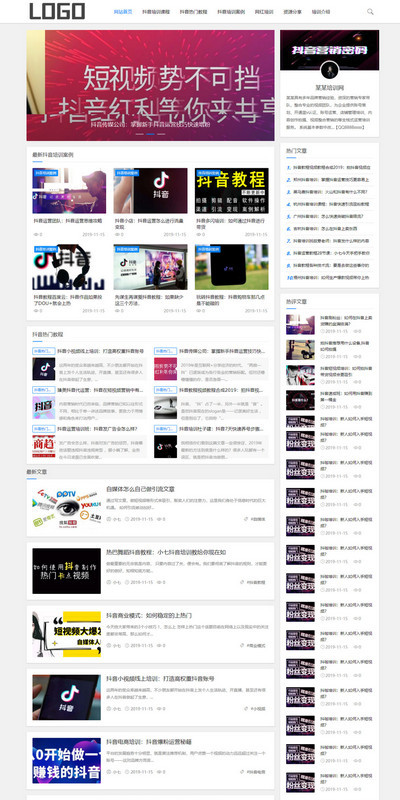Click the 热评文章 section heading
Image resolution: width=400 pixels, height=800 pixels.
[x=296, y=302]
